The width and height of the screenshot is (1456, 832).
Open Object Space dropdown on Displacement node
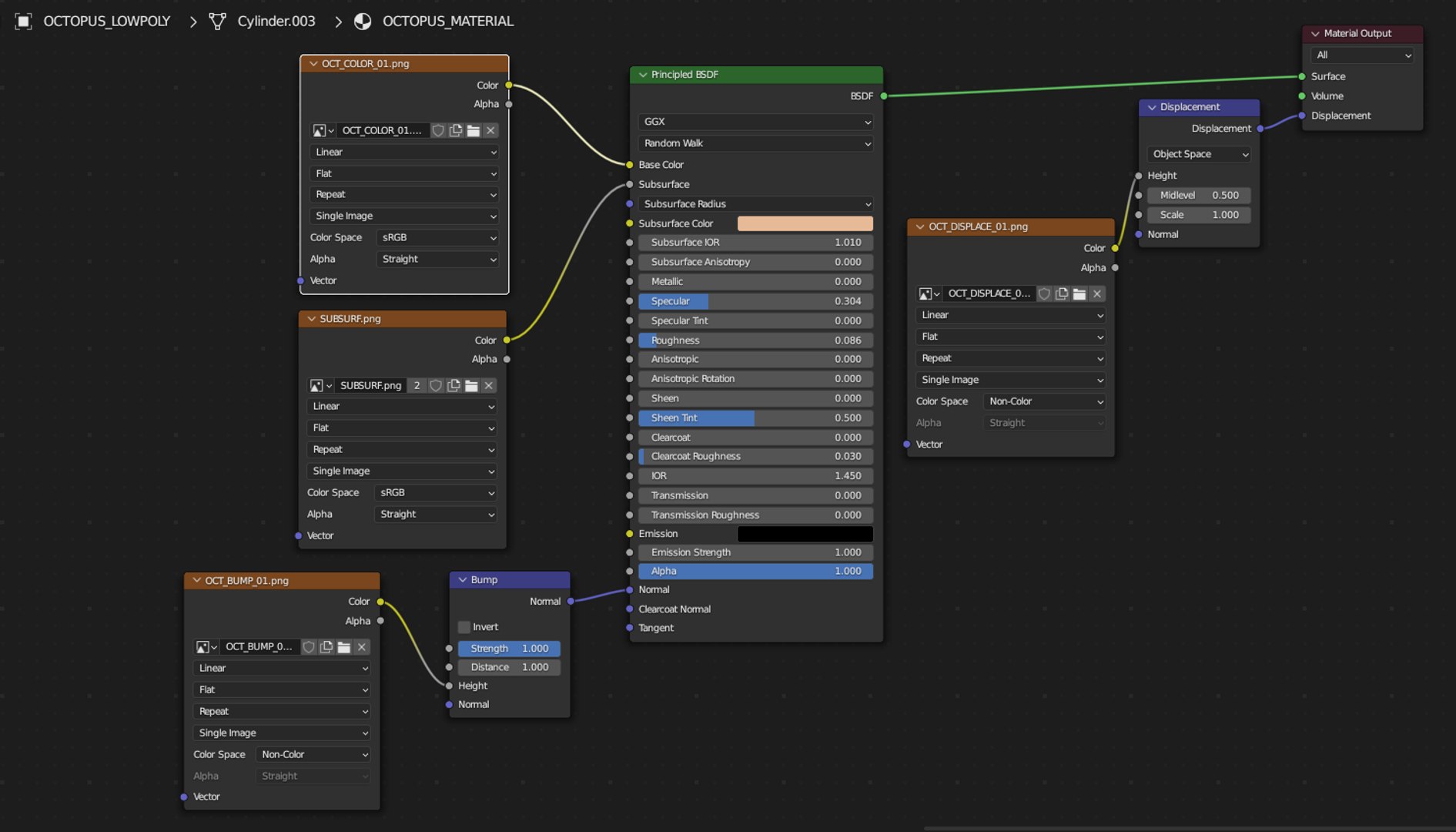pos(1199,154)
